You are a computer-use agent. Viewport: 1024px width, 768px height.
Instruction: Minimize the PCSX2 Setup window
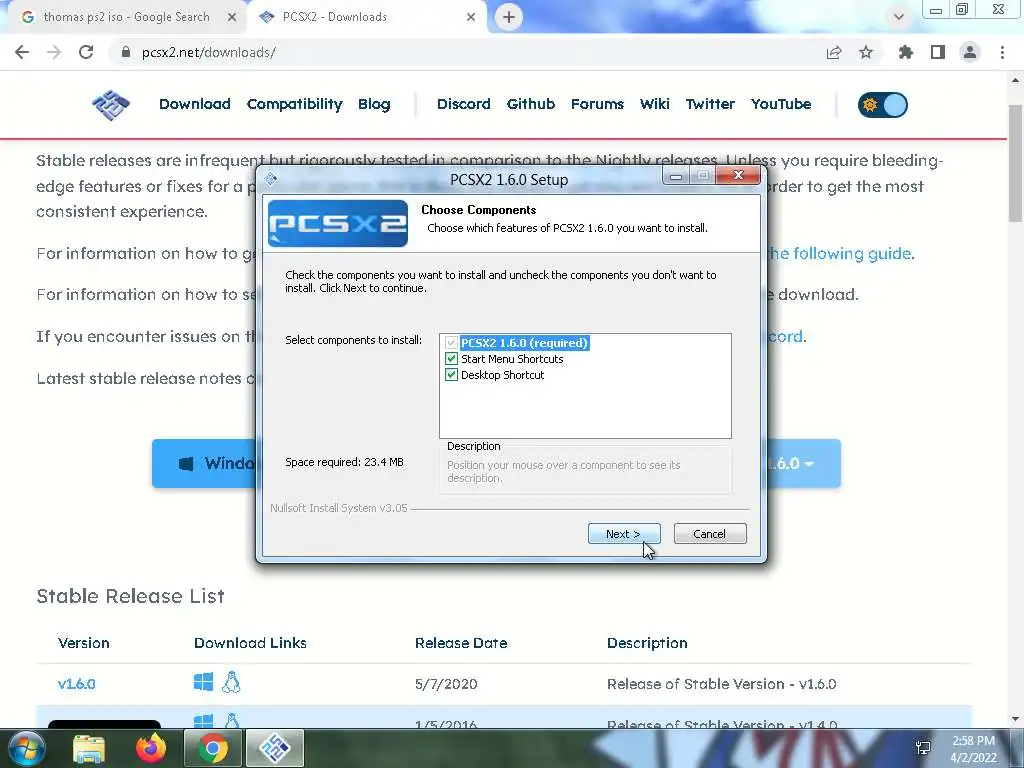[676, 176]
